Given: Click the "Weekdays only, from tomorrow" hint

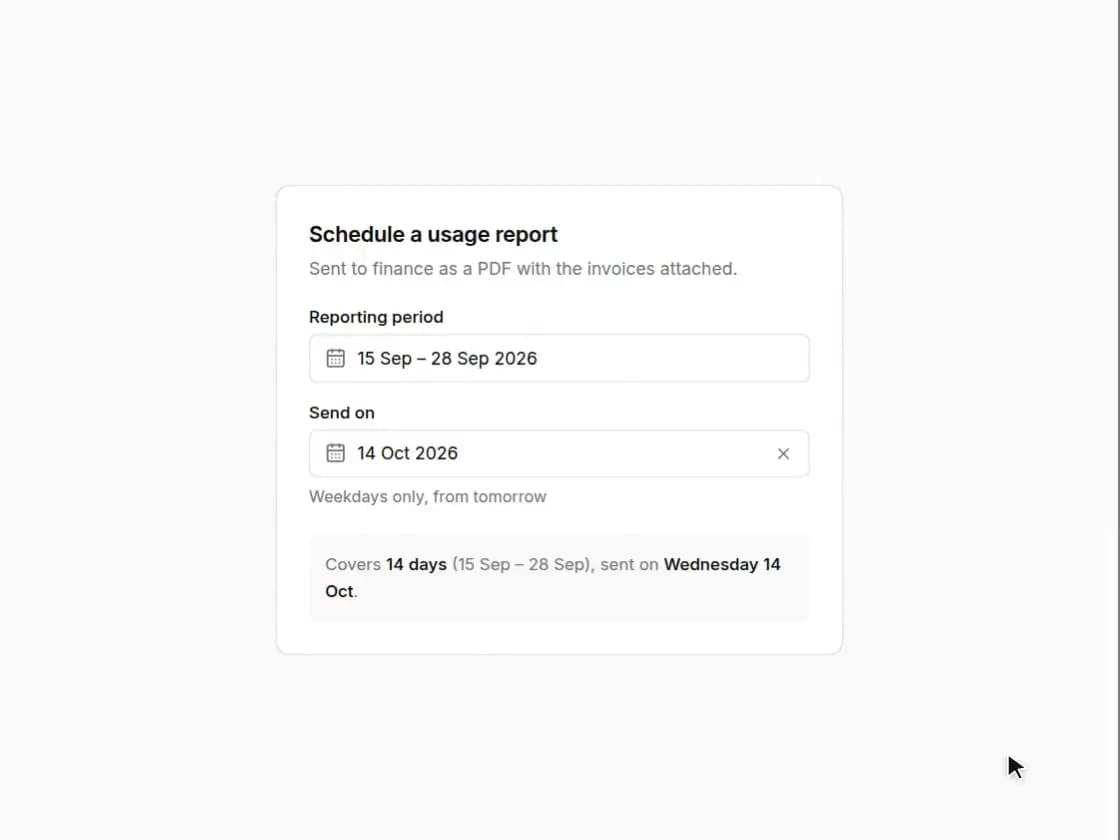Looking at the screenshot, I should coord(427,496).
